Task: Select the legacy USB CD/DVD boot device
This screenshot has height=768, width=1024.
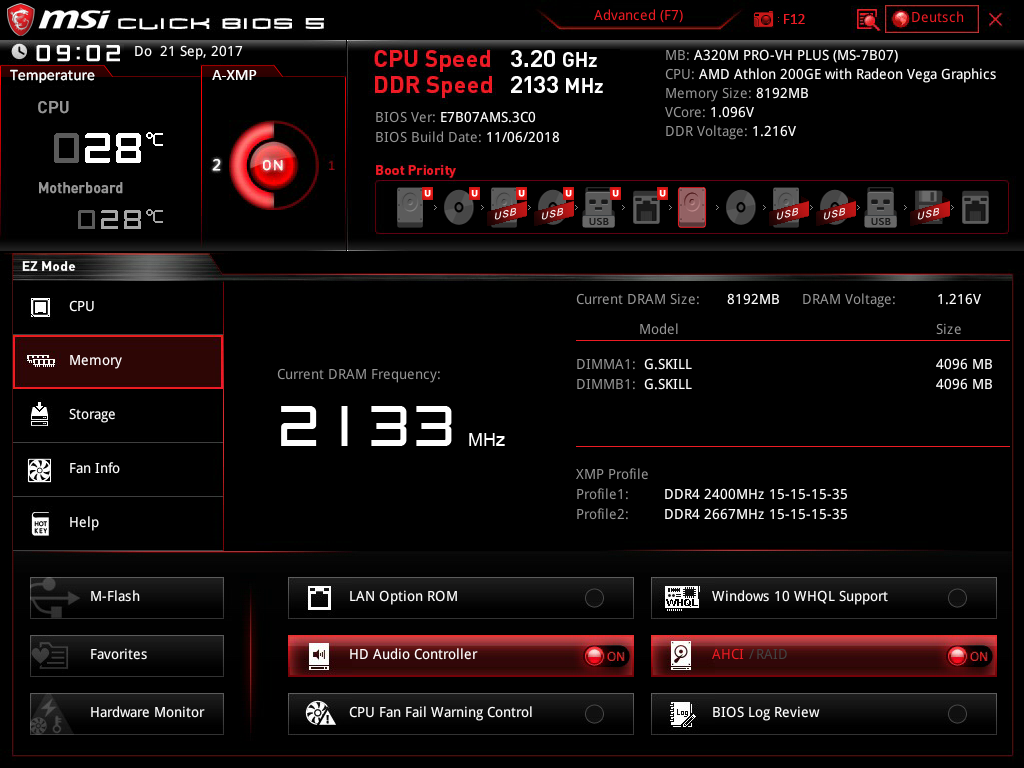Action: (x=835, y=207)
